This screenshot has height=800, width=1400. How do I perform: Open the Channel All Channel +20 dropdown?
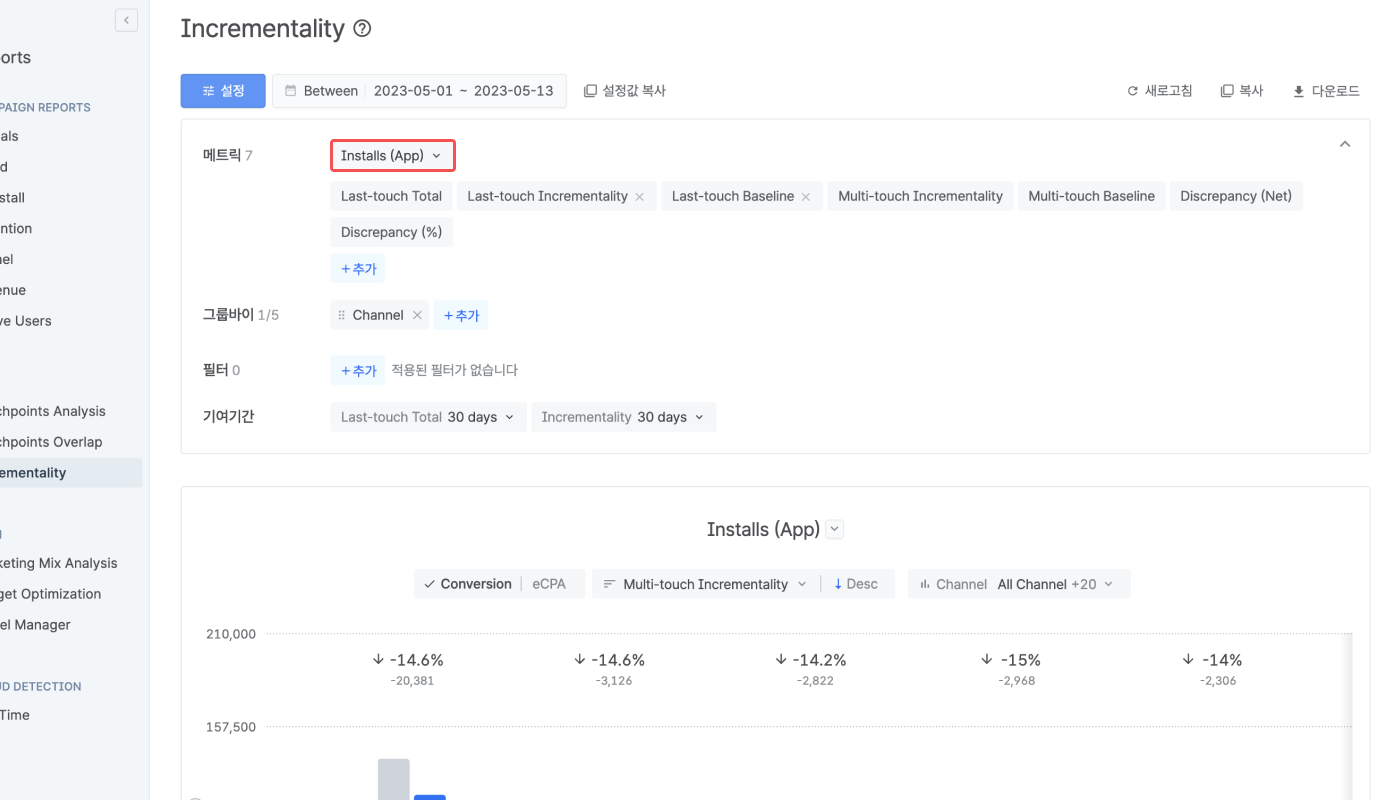point(1018,584)
